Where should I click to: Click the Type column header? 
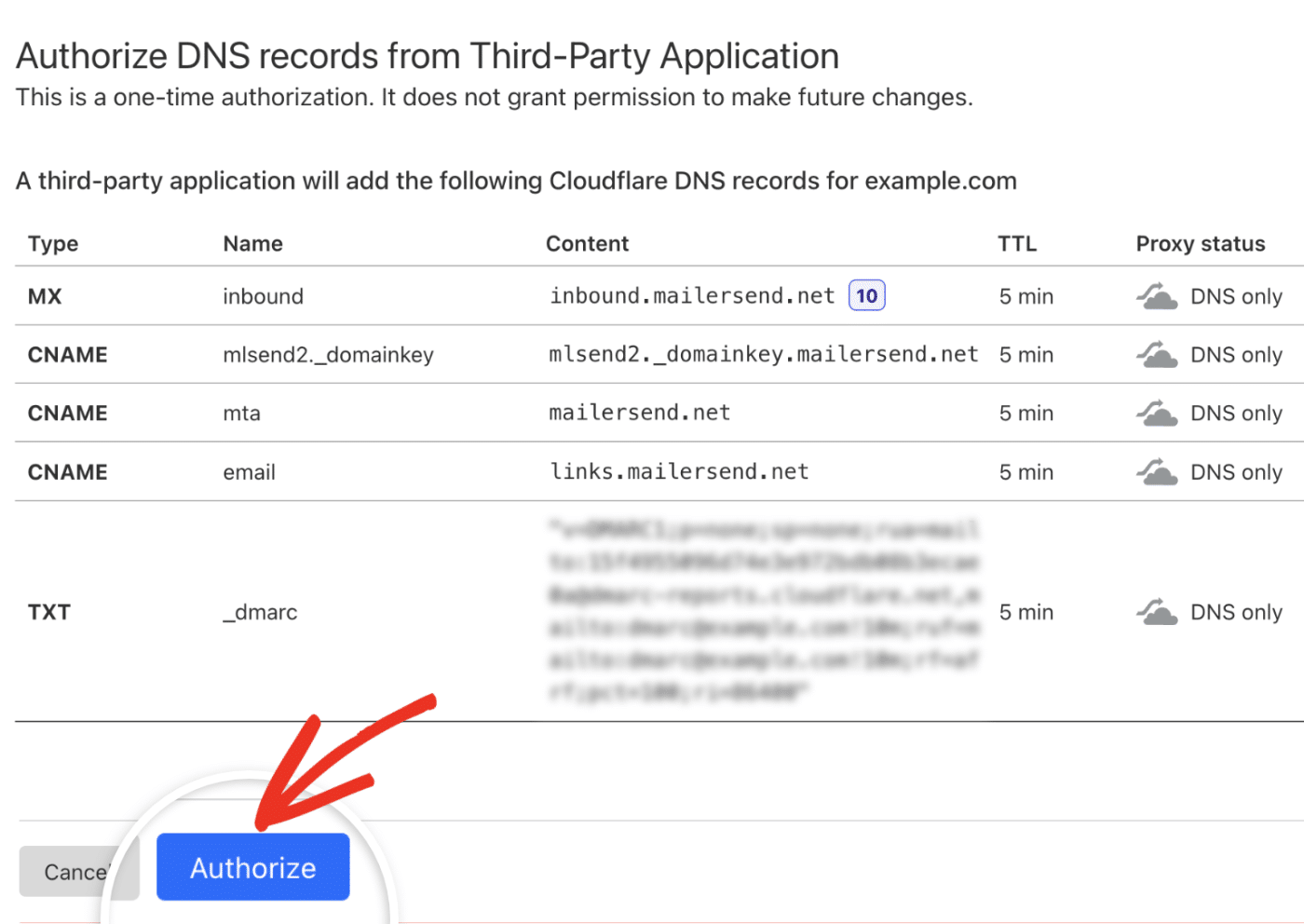[53, 244]
